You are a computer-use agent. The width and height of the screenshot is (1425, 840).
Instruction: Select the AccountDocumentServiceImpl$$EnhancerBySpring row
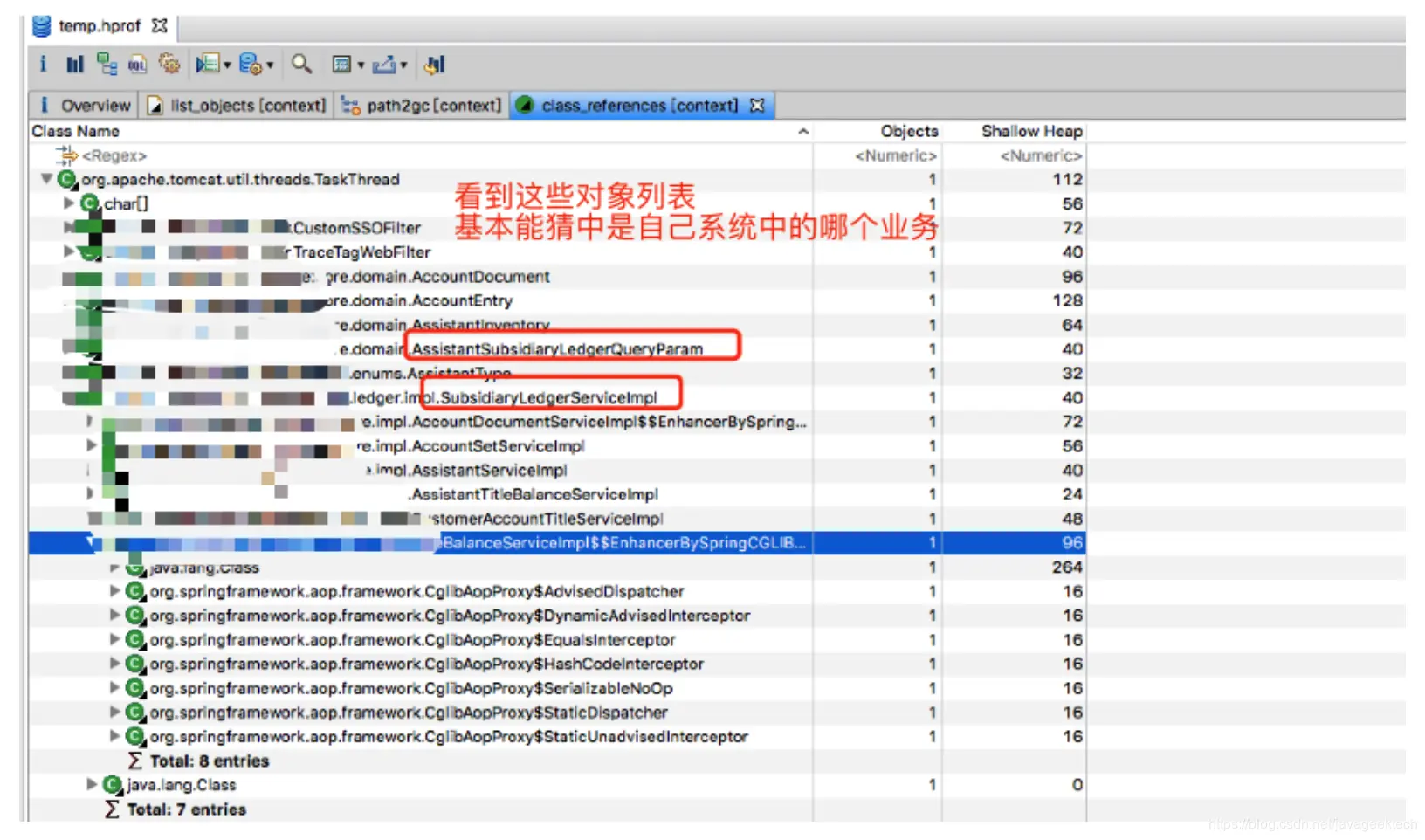click(559, 422)
